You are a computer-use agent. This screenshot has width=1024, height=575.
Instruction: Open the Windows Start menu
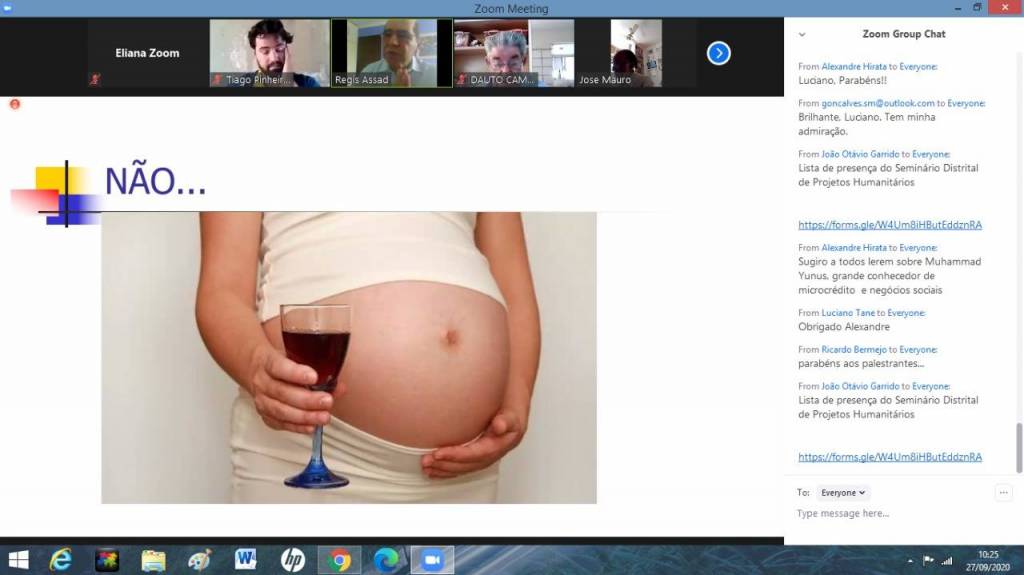(18, 560)
